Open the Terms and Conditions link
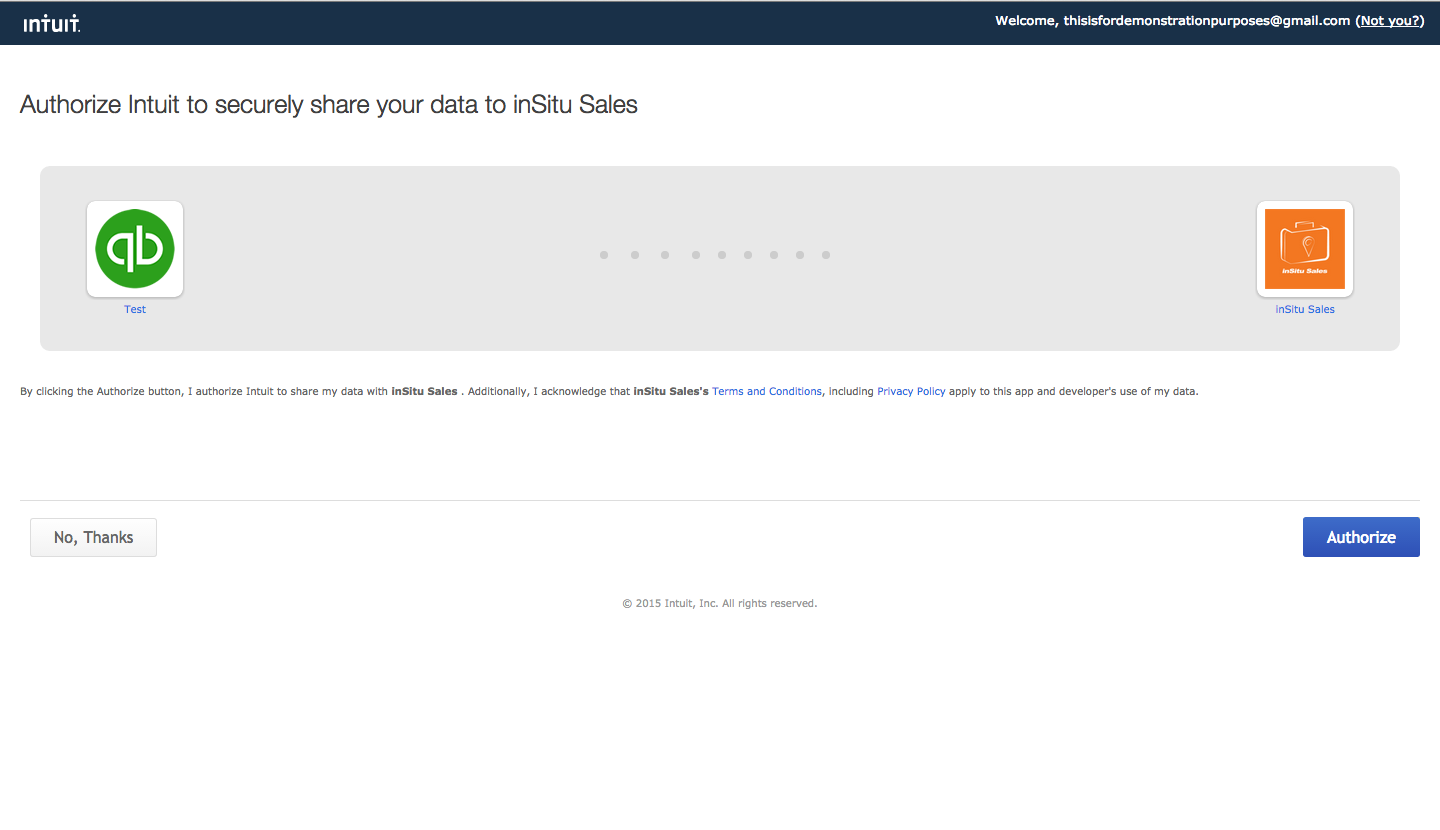 point(766,392)
